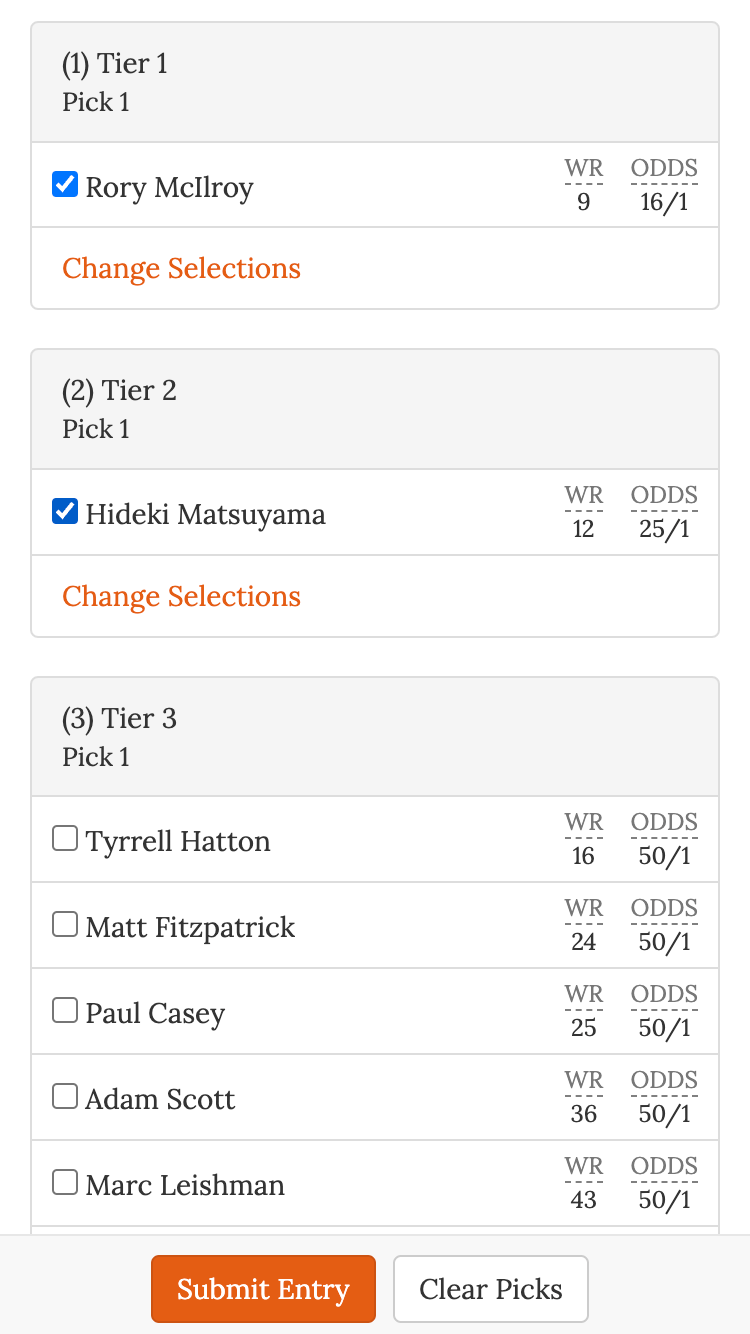Select Matt Fitzpatrick in Tier 3
Screen dimensions: 750x1334
[x=64, y=924]
